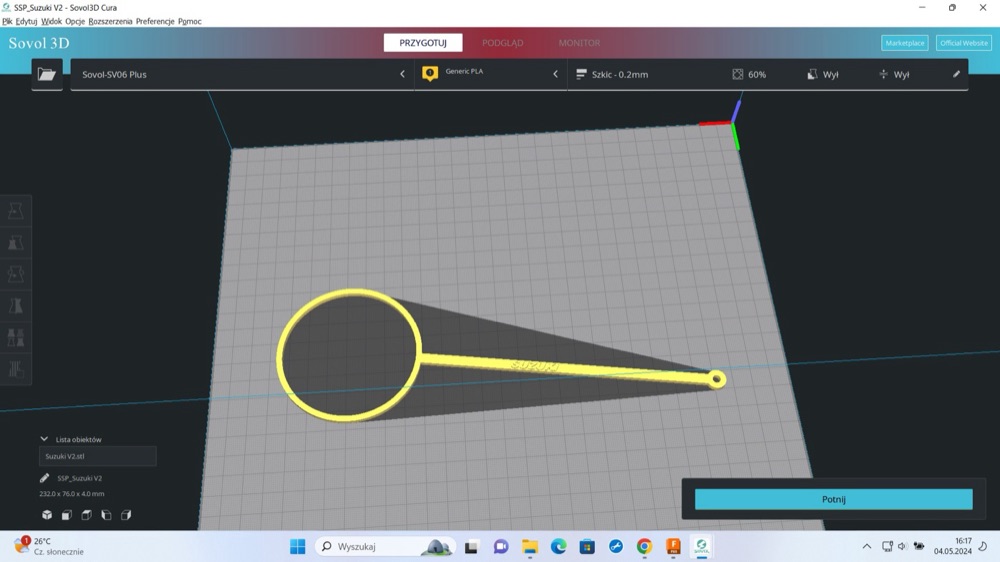Select the Scale tool in left toolbar
The image size is (1000, 562).
coord(16,242)
